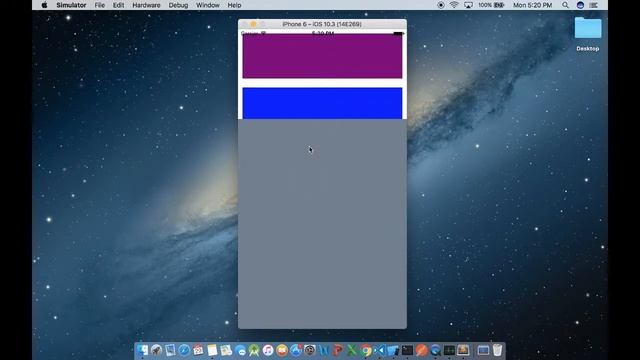
Task: Open Spotlight search magnifier
Action: click(565, 5)
